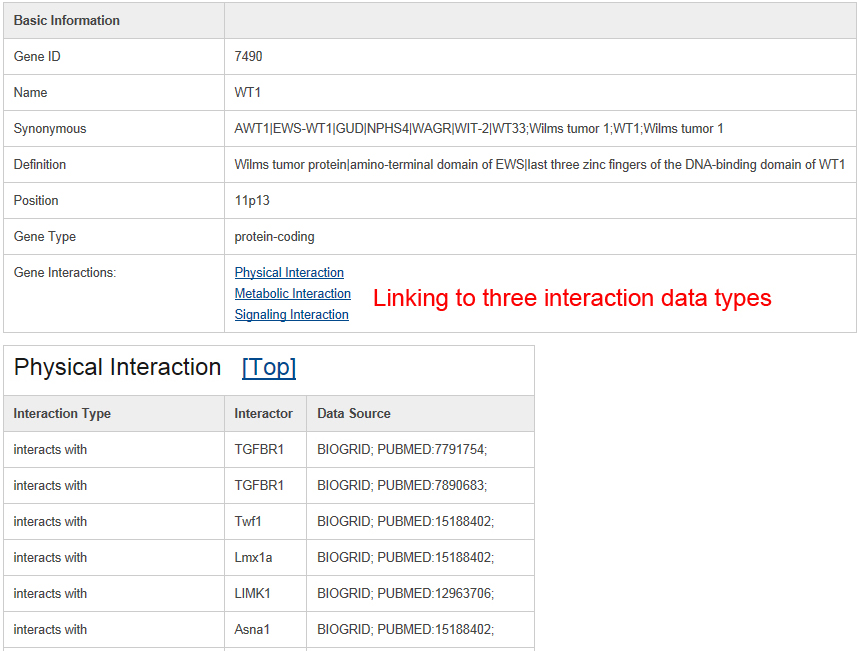Open the Metabolic Interaction link
The width and height of the screenshot is (859, 651).
point(293,293)
